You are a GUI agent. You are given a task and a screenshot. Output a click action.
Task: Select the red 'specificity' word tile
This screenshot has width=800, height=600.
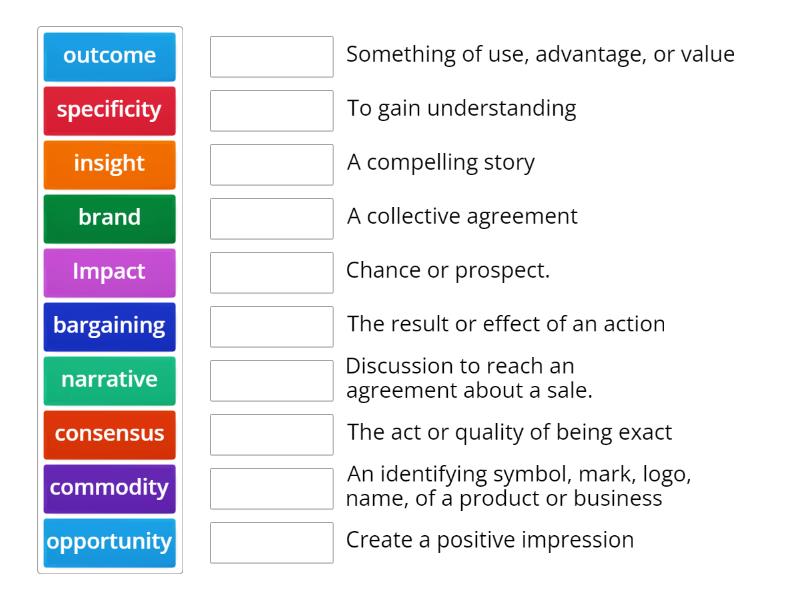[x=109, y=110]
